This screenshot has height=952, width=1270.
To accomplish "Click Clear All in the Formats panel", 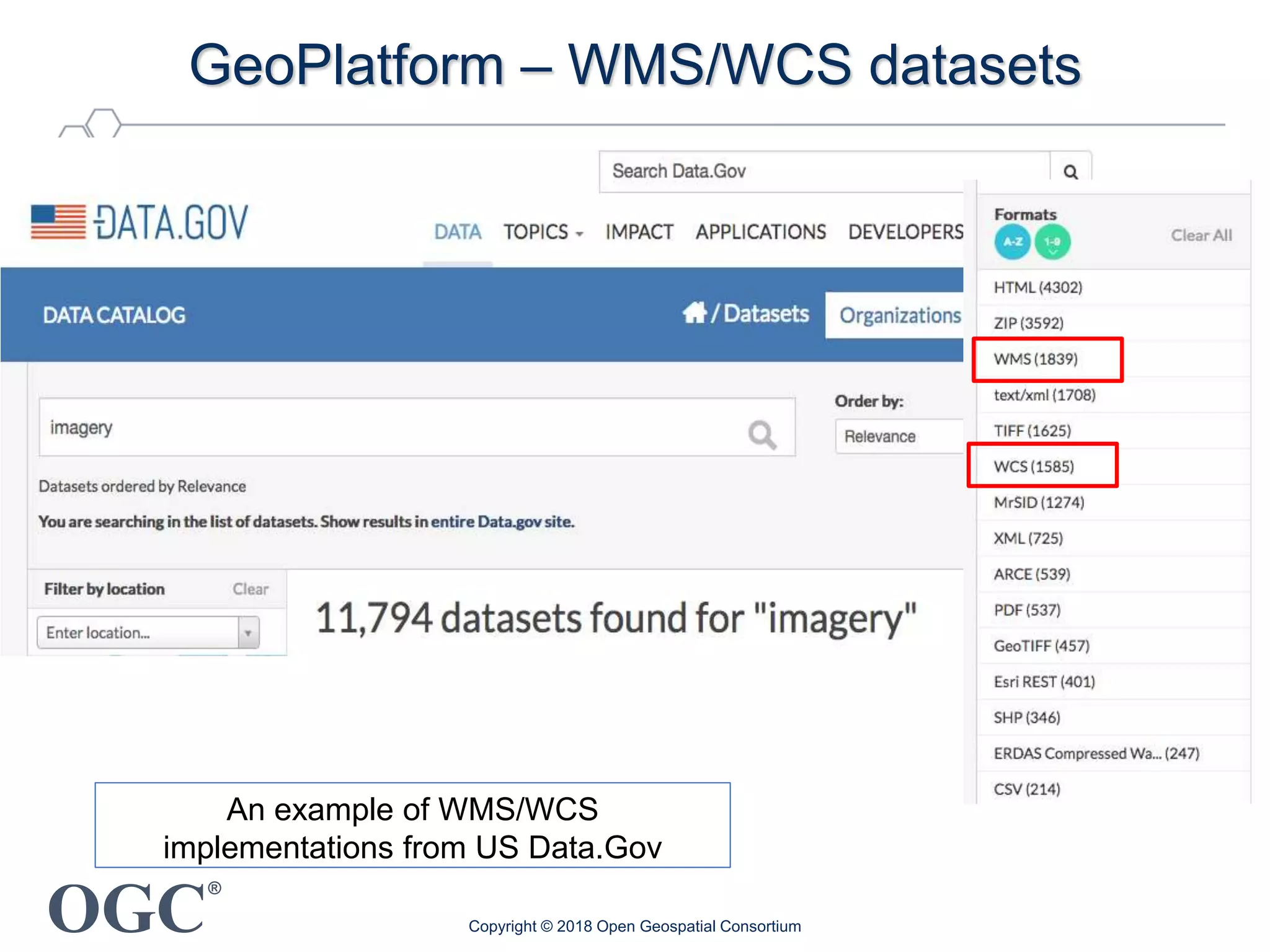I will (1201, 236).
